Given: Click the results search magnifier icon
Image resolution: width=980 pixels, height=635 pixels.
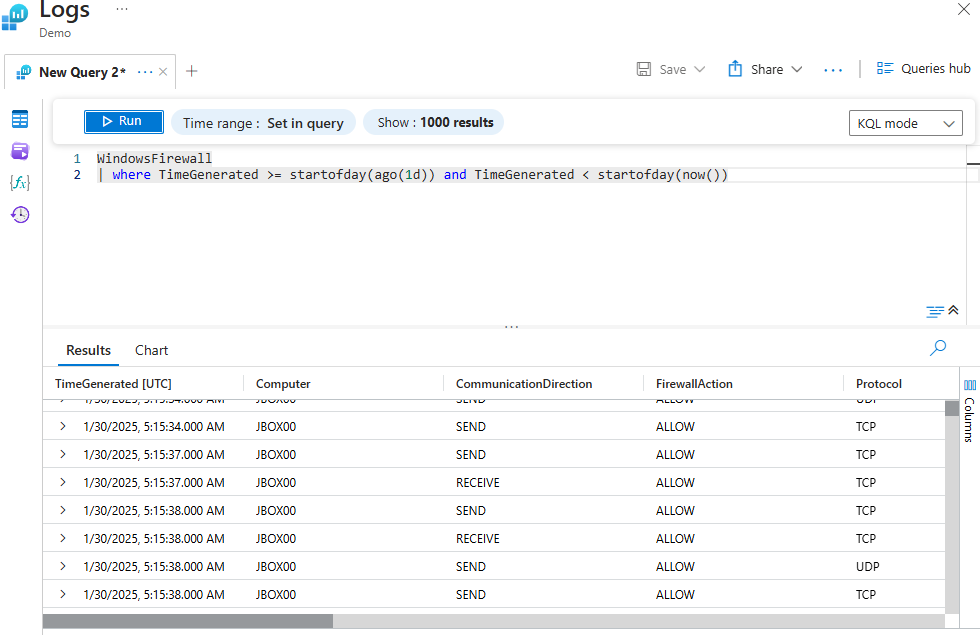Looking at the screenshot, I should pos(938,348).
